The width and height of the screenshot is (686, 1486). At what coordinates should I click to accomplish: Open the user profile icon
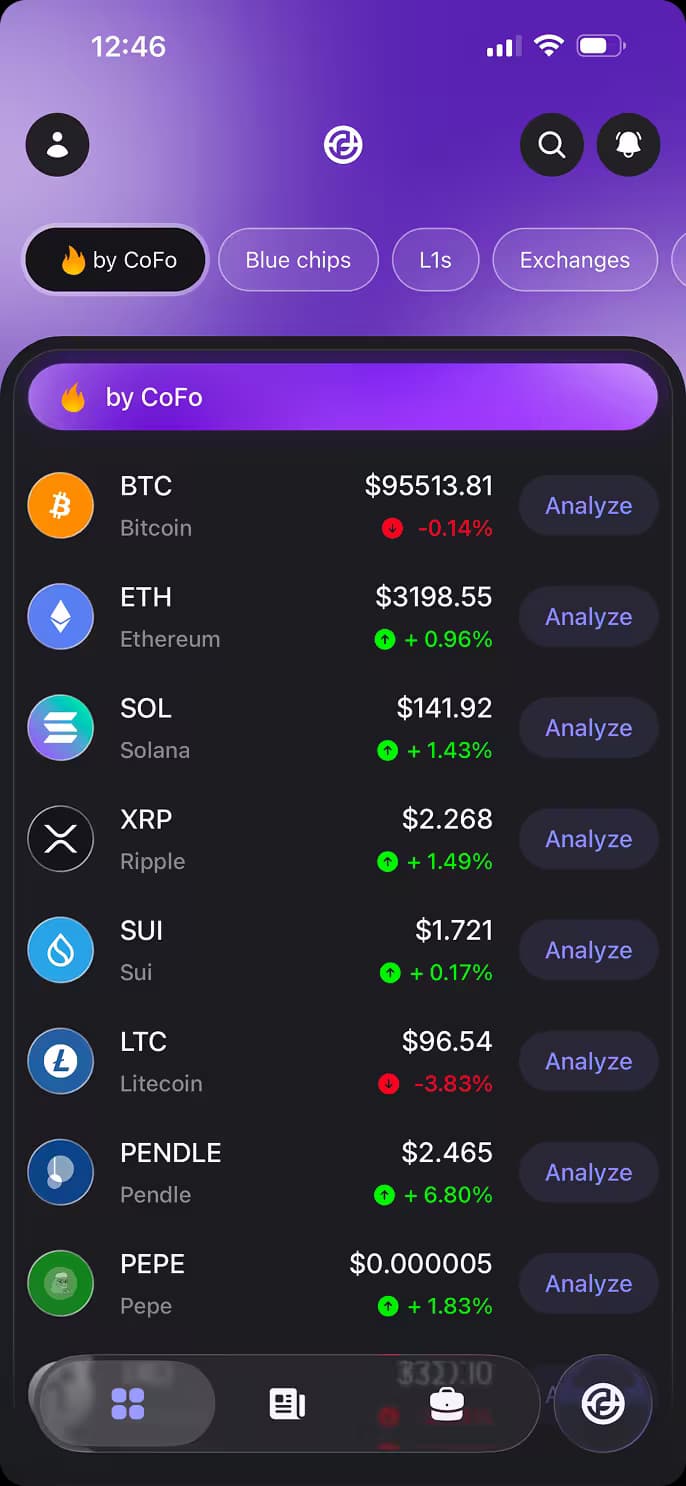58,145
